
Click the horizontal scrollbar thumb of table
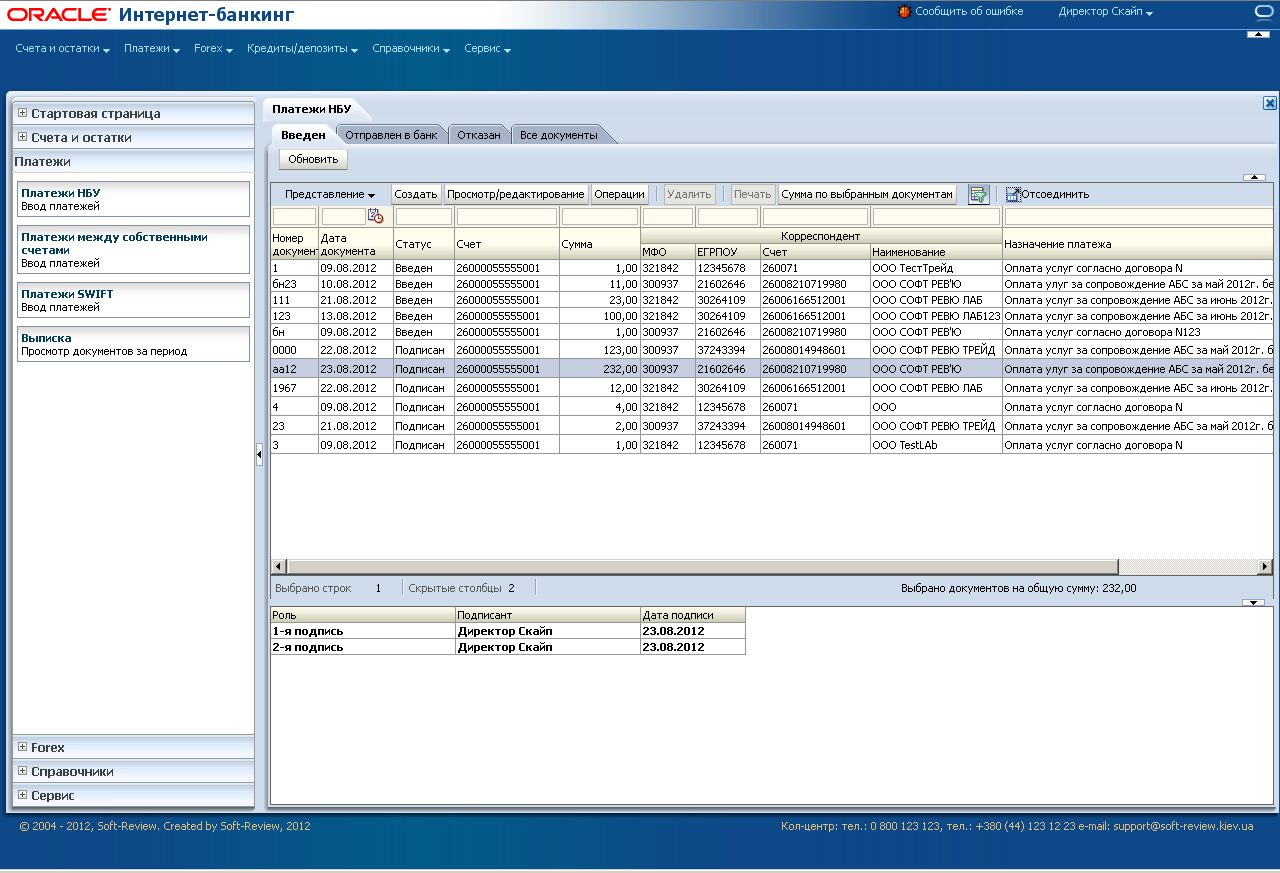click(703, 566)
